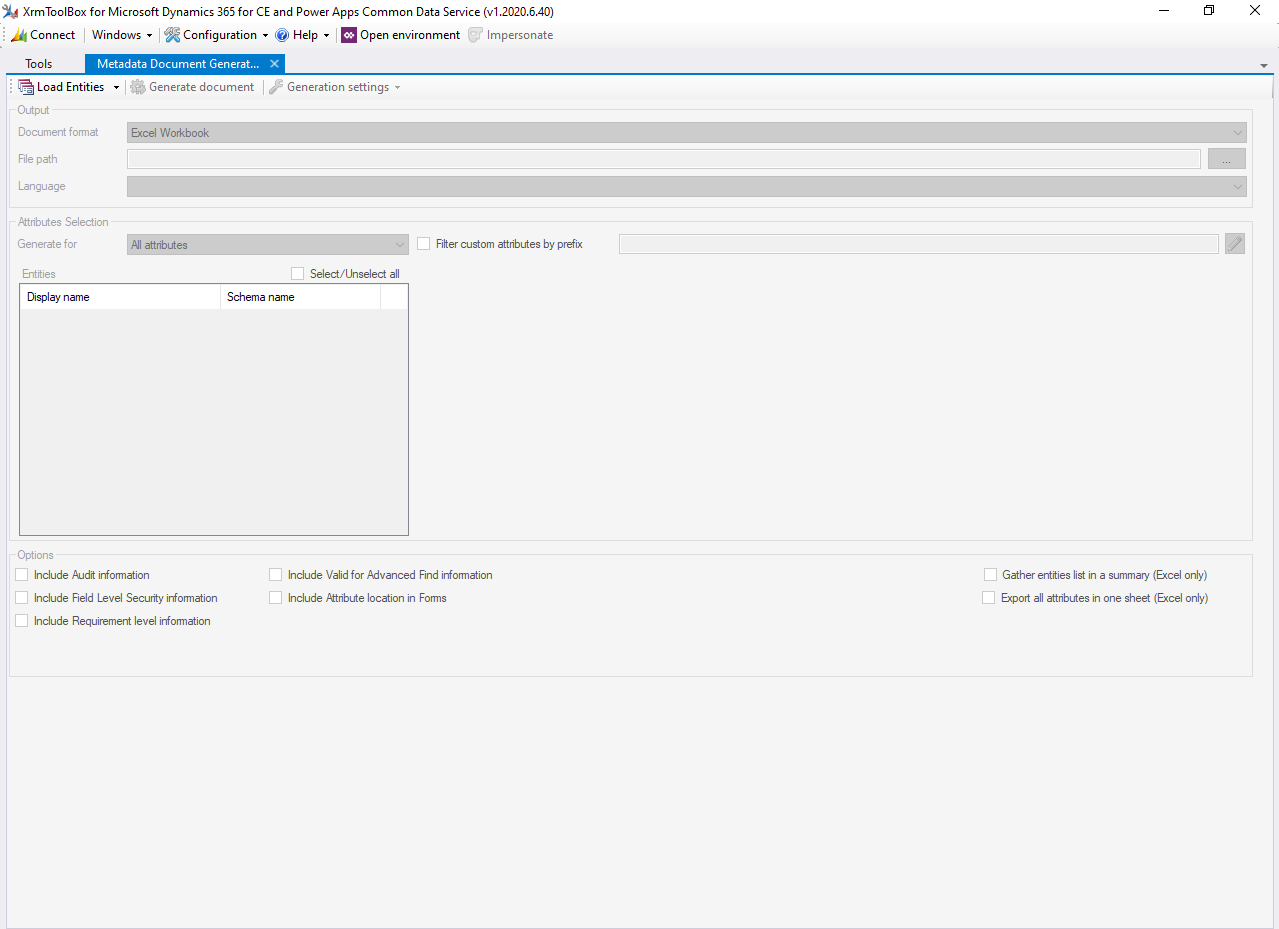
Task: Click the Load Entities icon
Action: 26,87
